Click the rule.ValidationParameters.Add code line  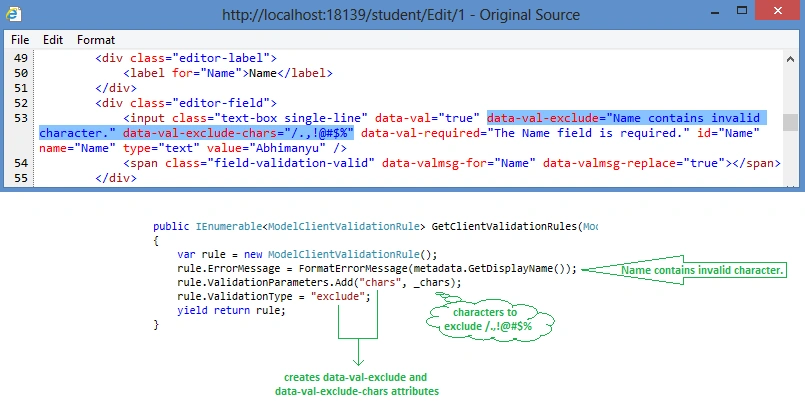pyautogui.click(x=319, y=282)
